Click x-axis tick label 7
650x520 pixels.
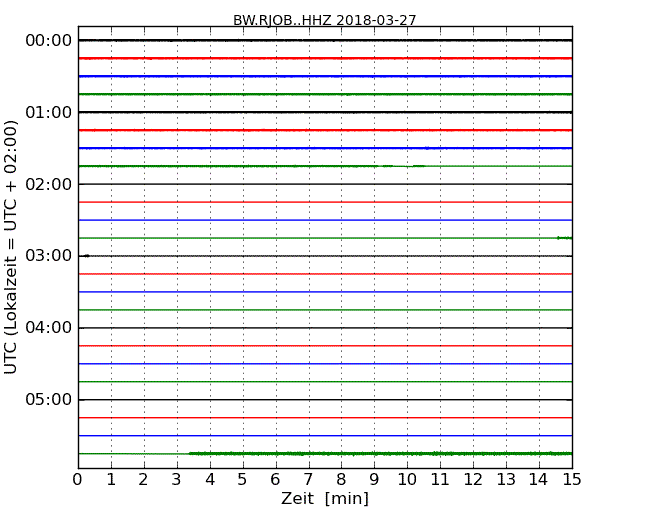tap(308, 480)
